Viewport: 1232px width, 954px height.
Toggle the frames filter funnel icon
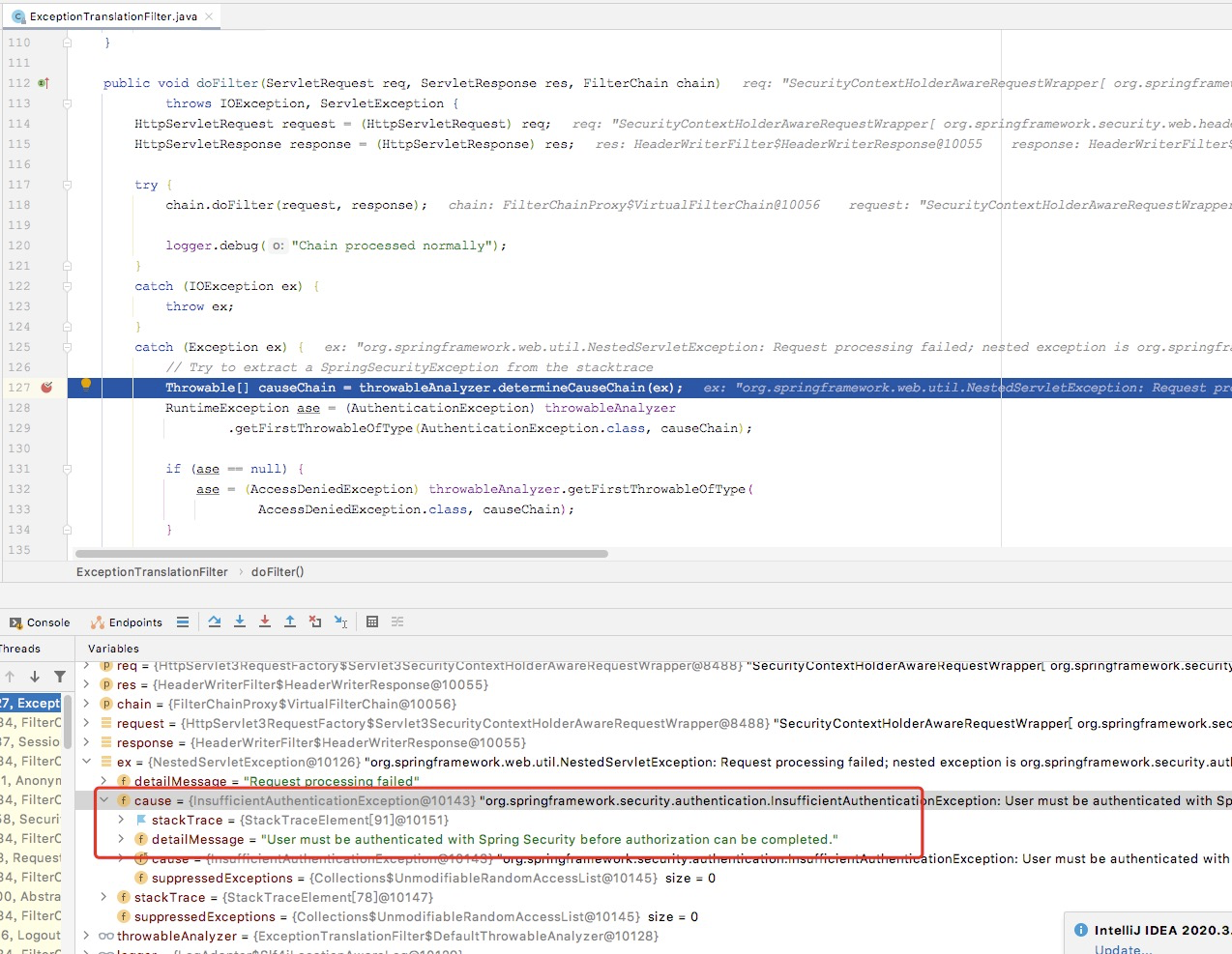(59, 677)
